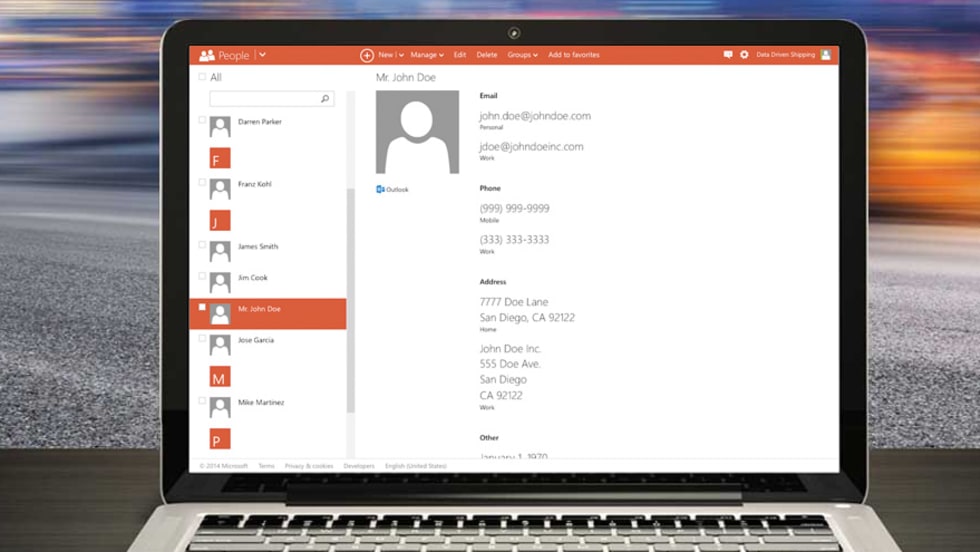Click Delete in the command bar
The height and width of the screenshot is (552, 980).
(487, 55)
